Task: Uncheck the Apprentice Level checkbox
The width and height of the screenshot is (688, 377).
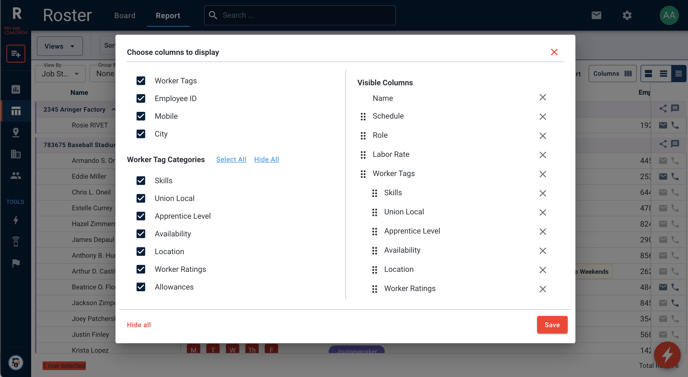Action: [x=140, y=216]
